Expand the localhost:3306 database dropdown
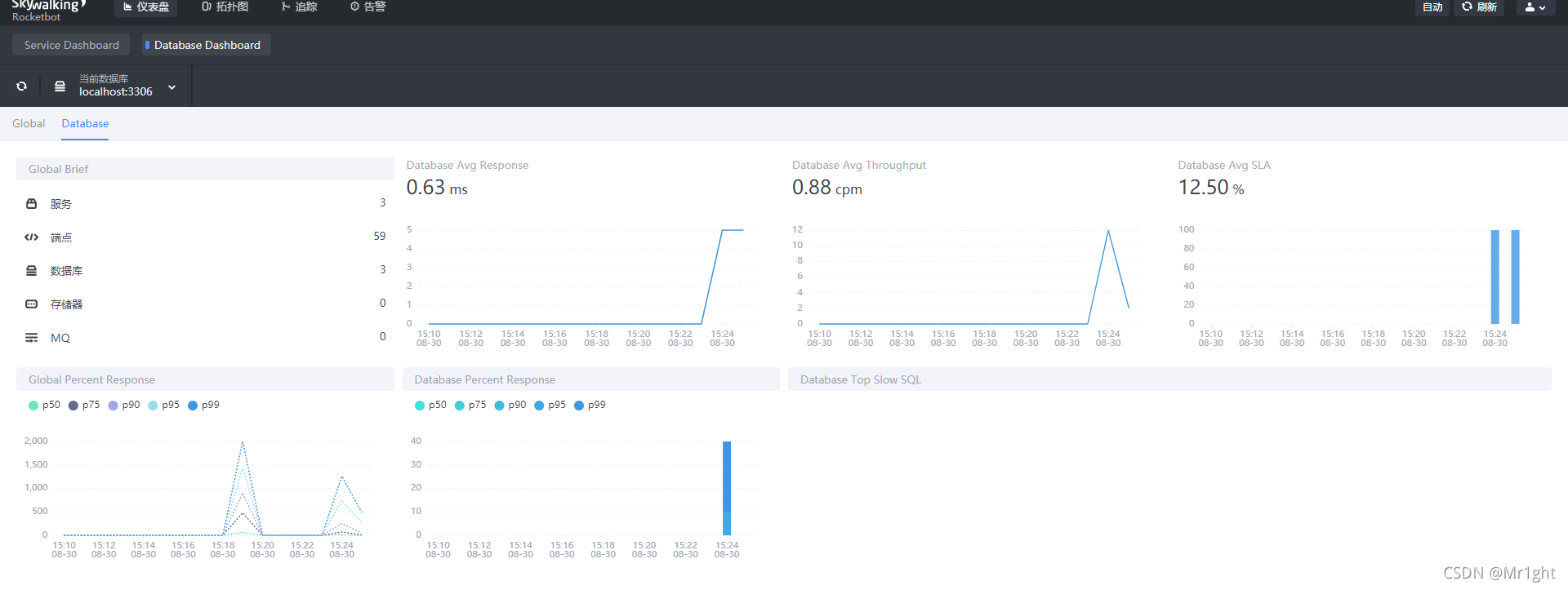The image size is (1568, 590). tap(171, 87)
